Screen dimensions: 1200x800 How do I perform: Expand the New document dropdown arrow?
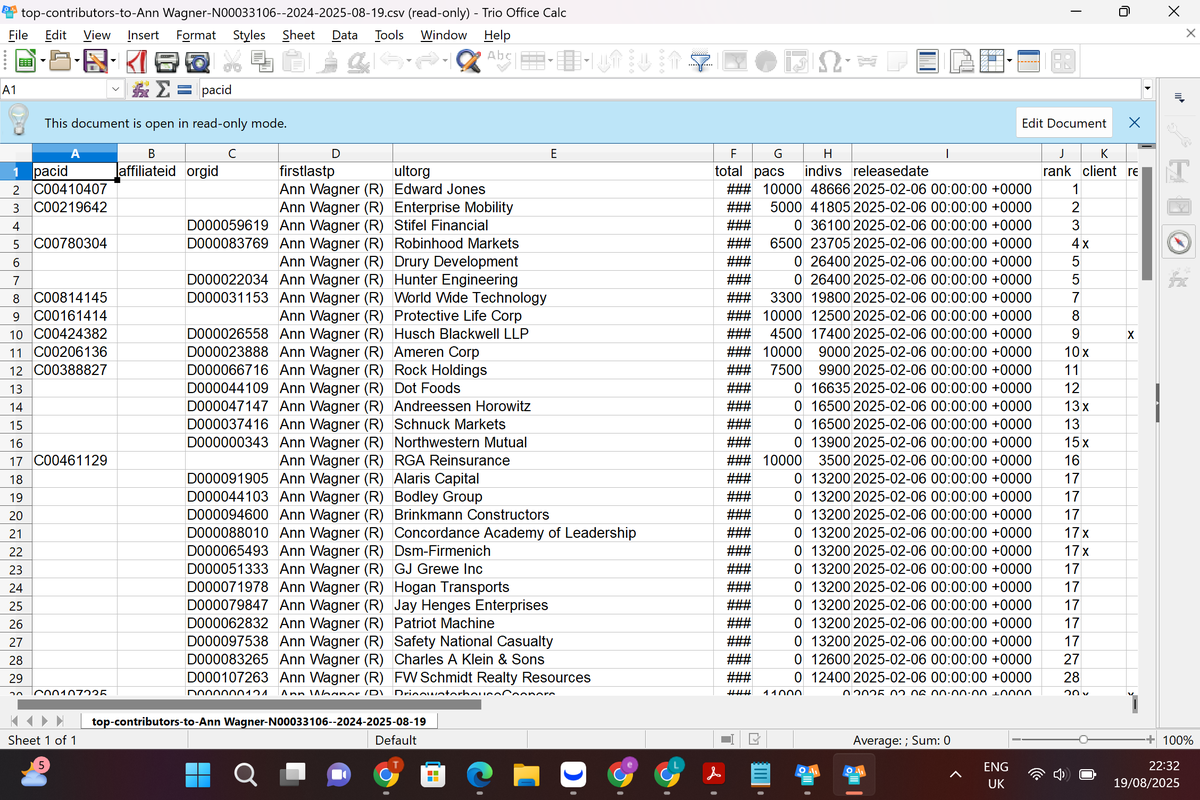coord(41,62)
